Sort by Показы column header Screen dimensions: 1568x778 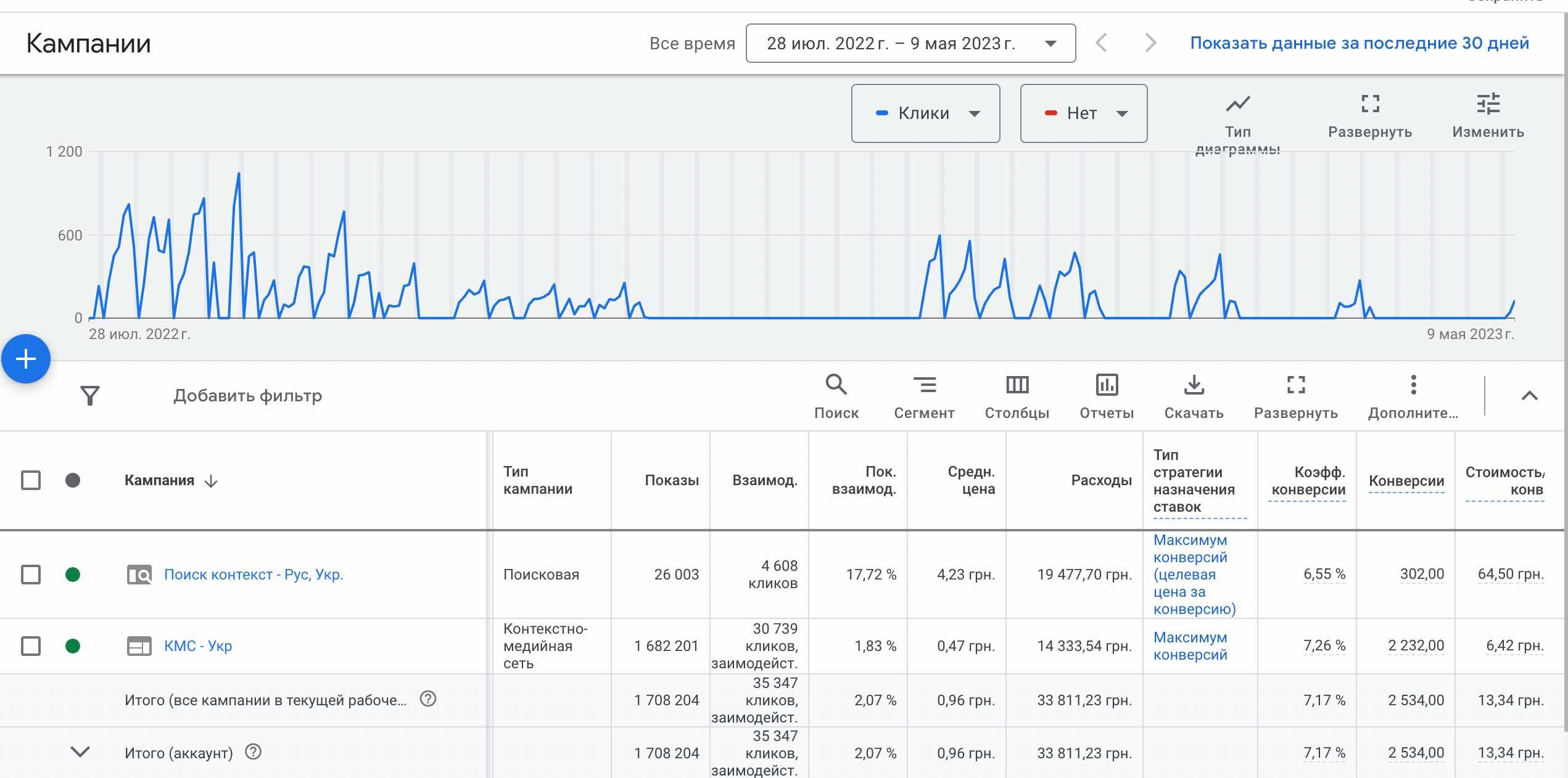(x=672, y=480)
